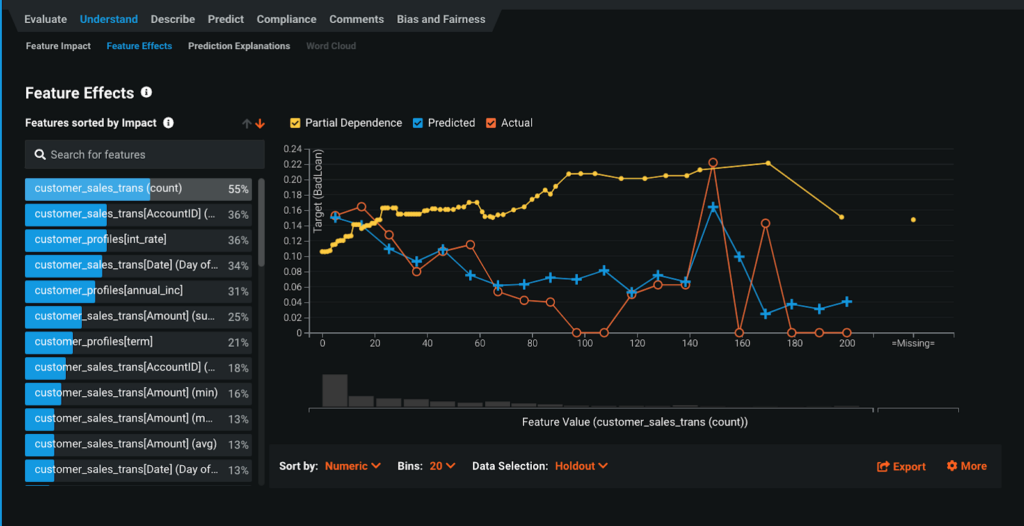The height and width of the screenshot is (526, 1024).
Task: Select customer_profiles[int_rate] feature bar
Action: tap(140, 240)
